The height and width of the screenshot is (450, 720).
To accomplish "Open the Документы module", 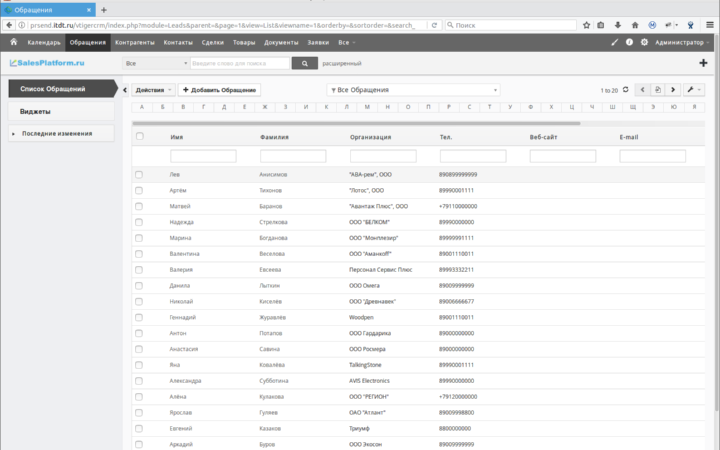I will (281, 42).
